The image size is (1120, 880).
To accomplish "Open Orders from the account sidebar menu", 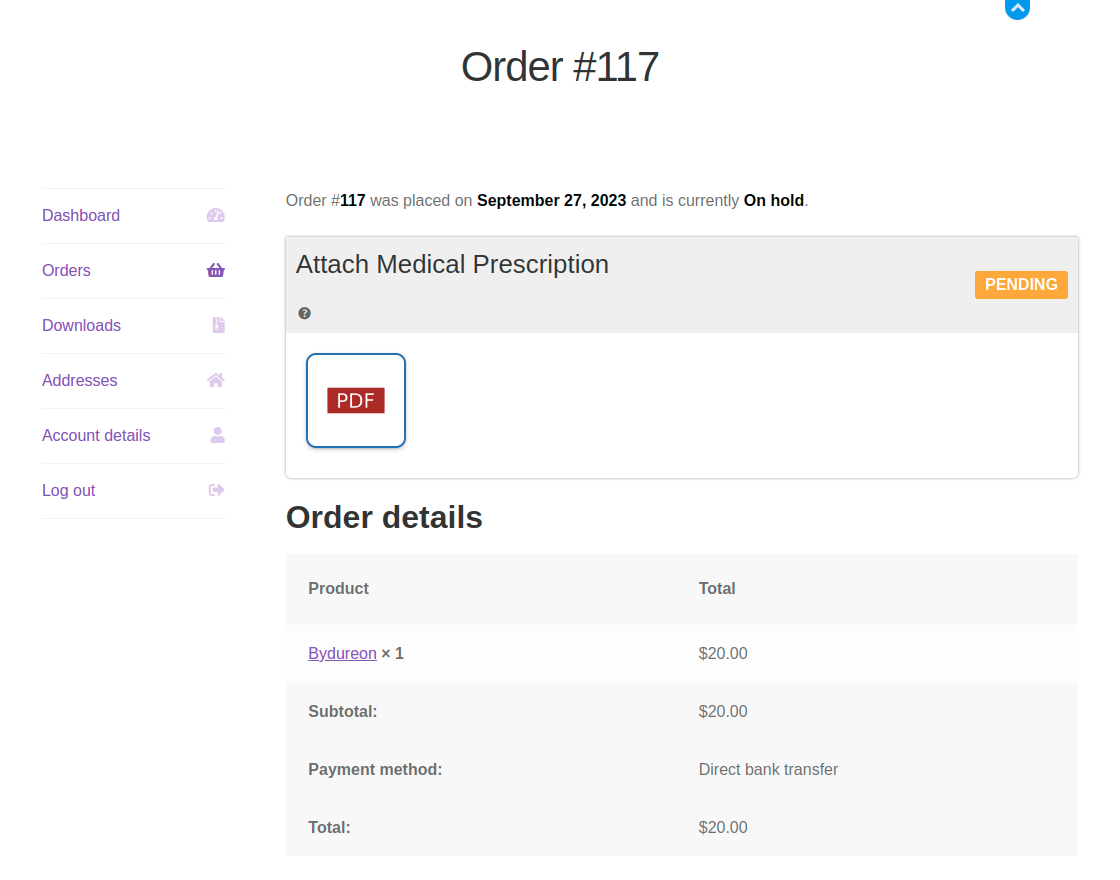I will coord(66,270).
